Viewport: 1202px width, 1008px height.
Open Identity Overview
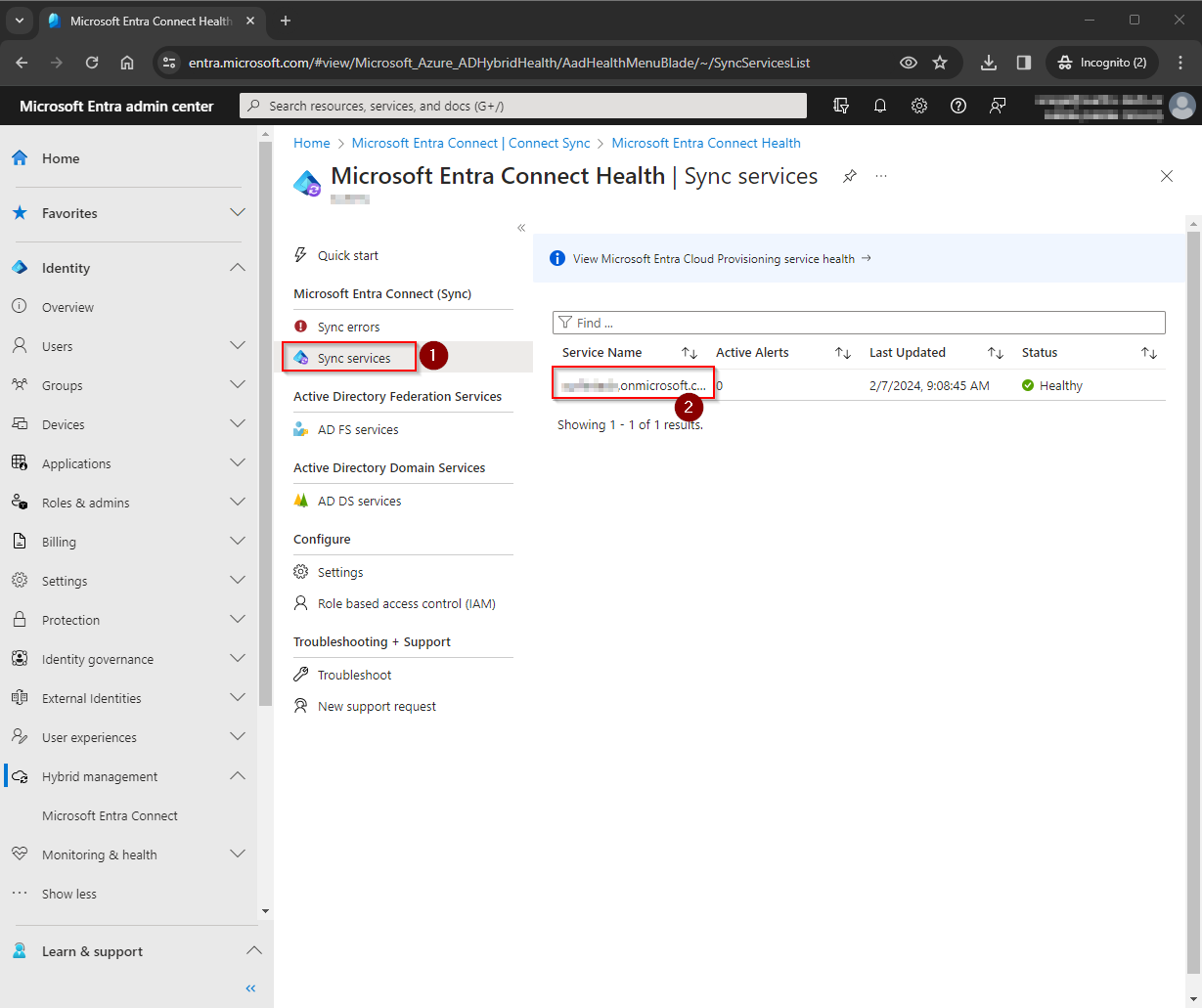[x=67, y=307]
